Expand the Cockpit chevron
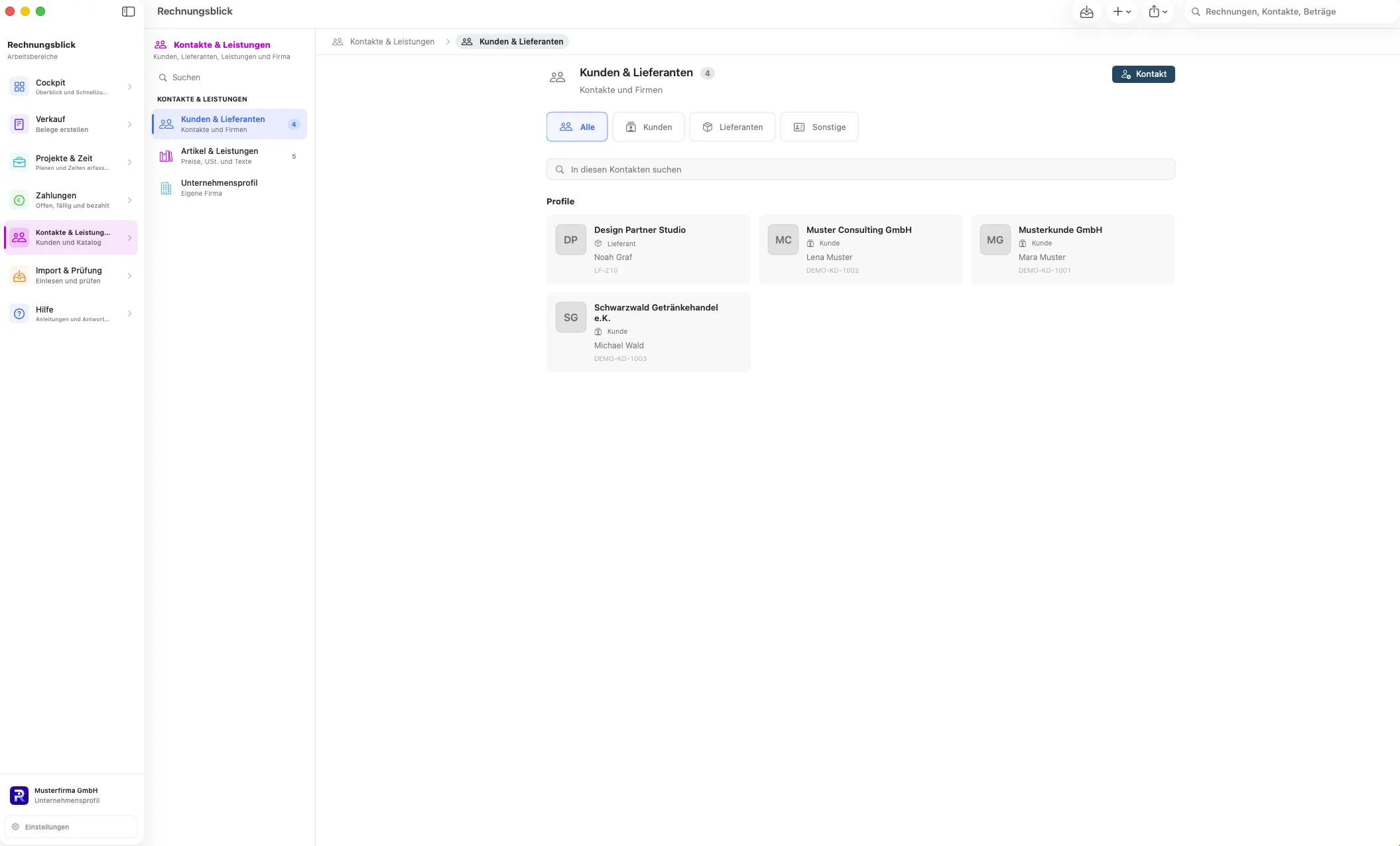Viewport: 1400px width, 846px height. (x=129, y=87)
